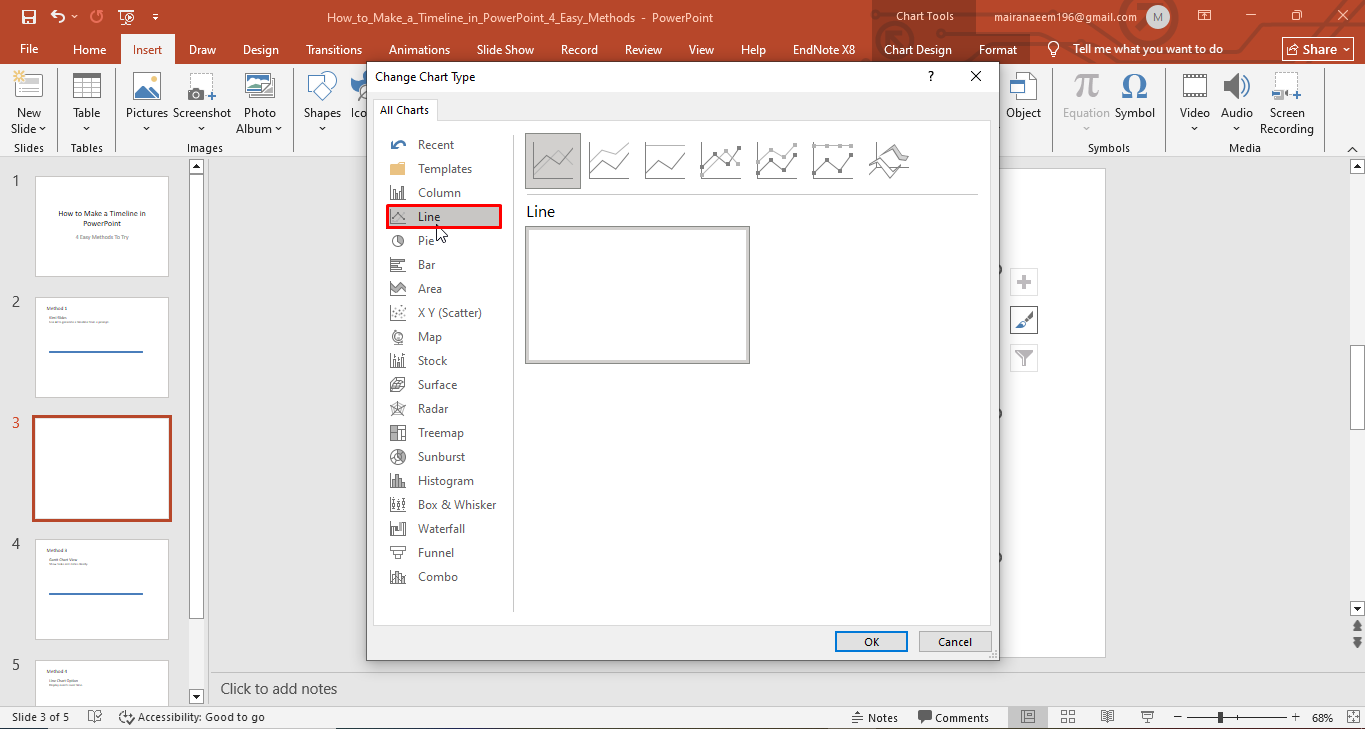Viewport: 1365px width, 729px height.
Task: Save the presentation from the quick access toolbar
Action: tap(28, 17)
